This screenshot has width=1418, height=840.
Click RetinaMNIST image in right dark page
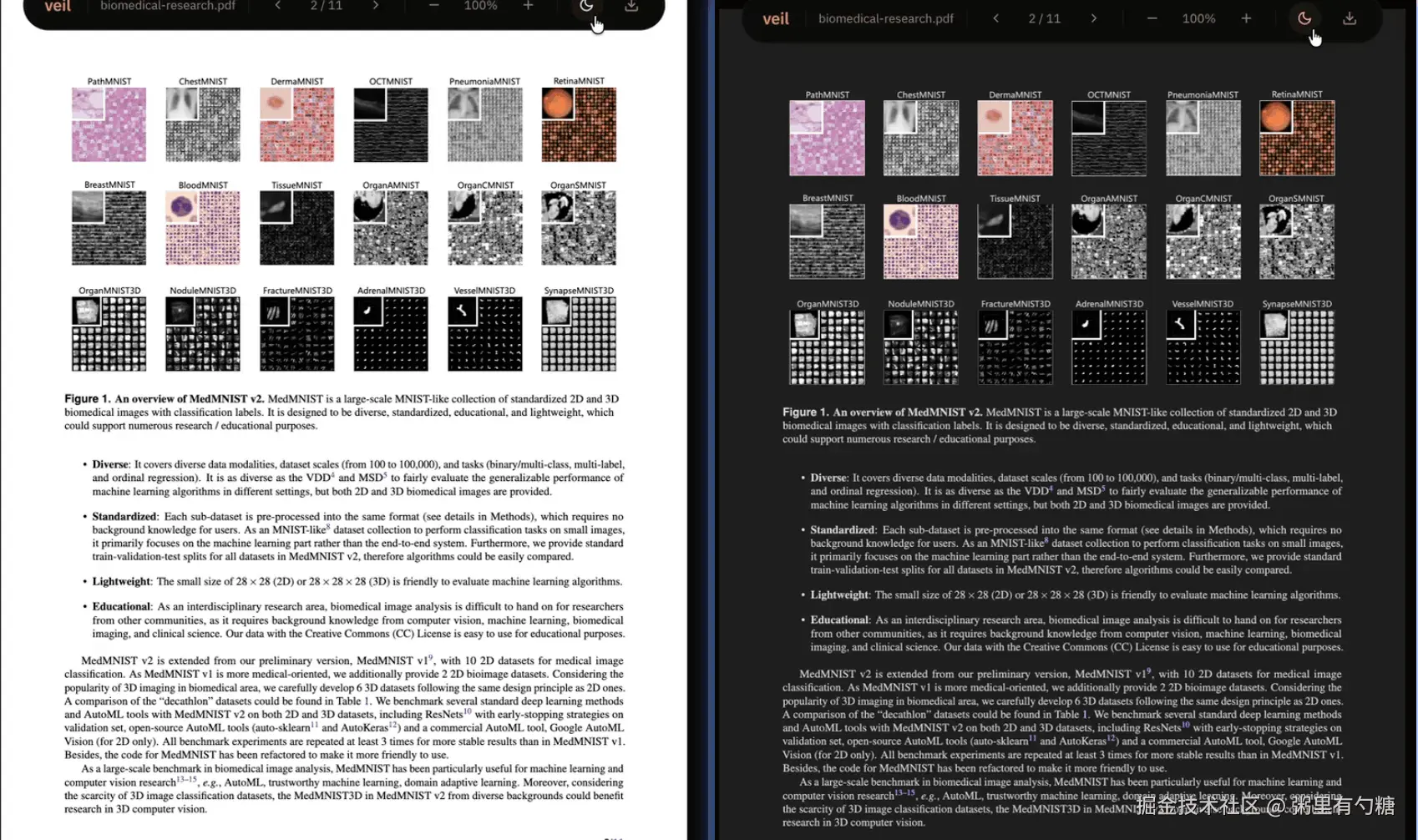click(1297, 138)
